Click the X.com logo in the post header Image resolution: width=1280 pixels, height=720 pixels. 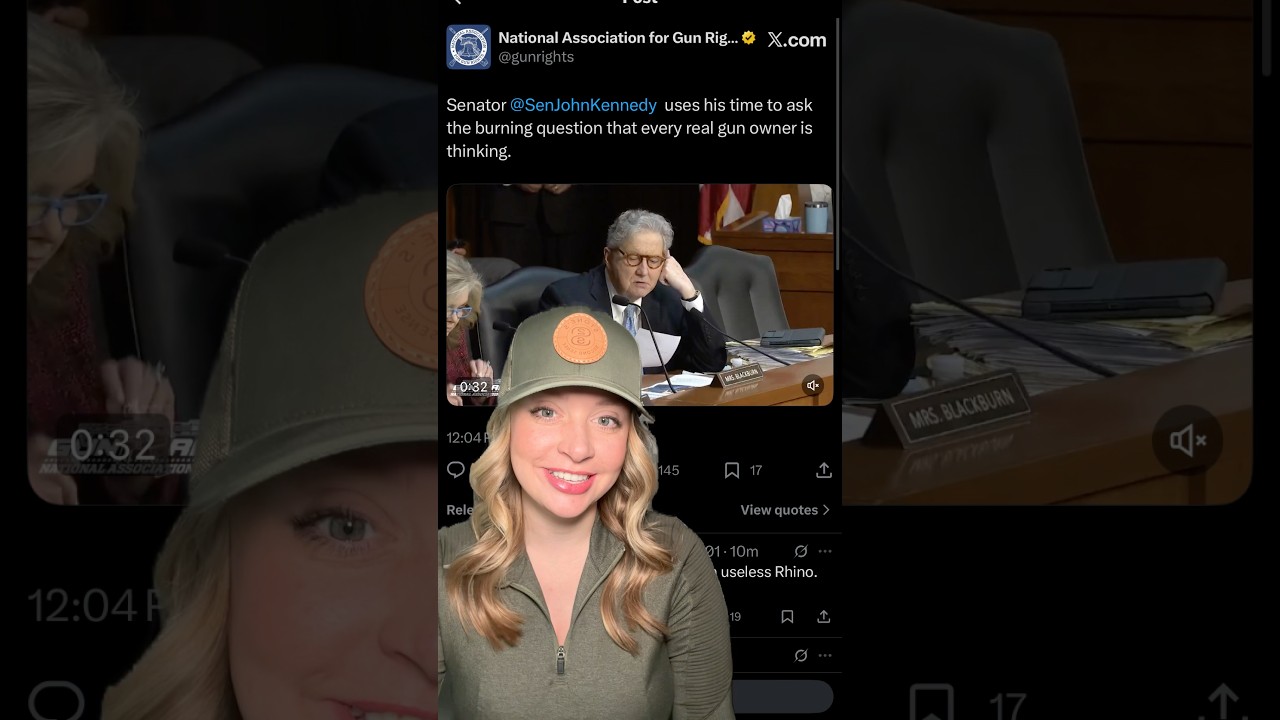point(797,40)
